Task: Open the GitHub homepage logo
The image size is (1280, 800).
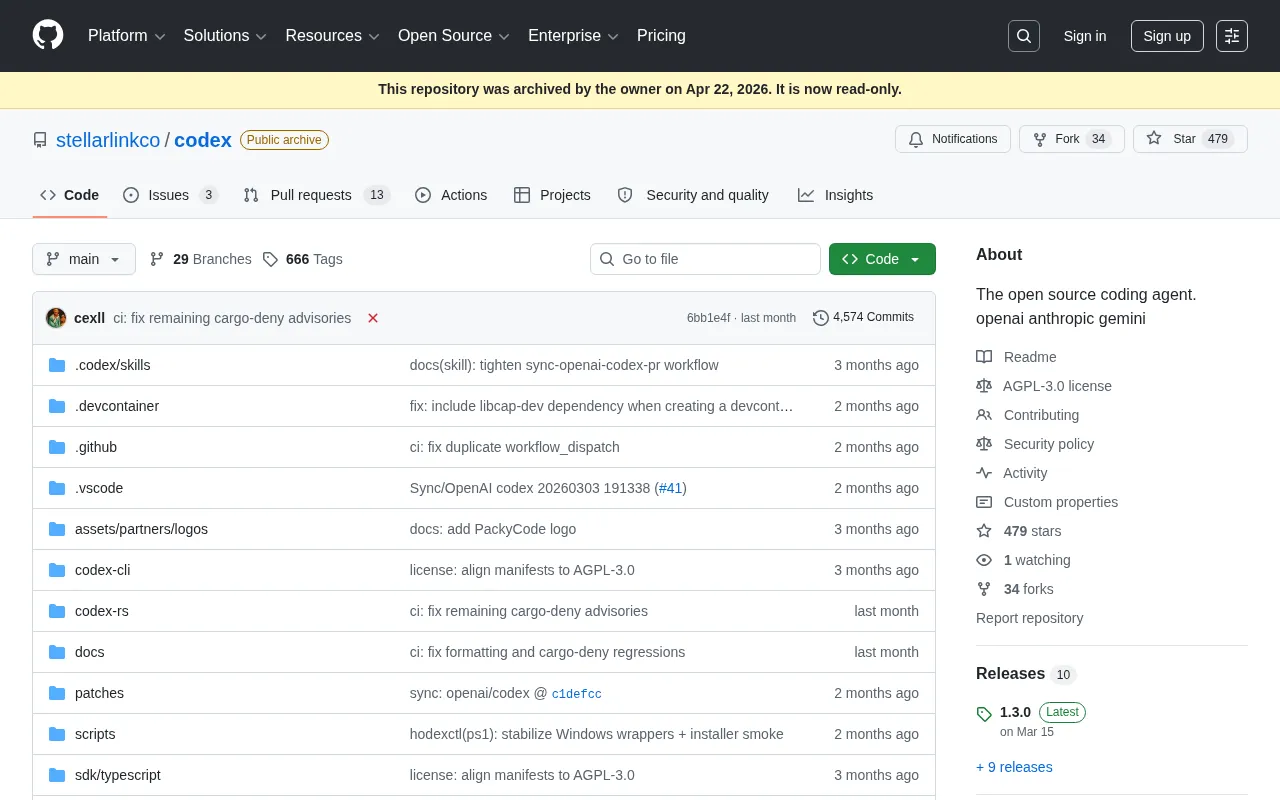Action: (x=48, y=36)
